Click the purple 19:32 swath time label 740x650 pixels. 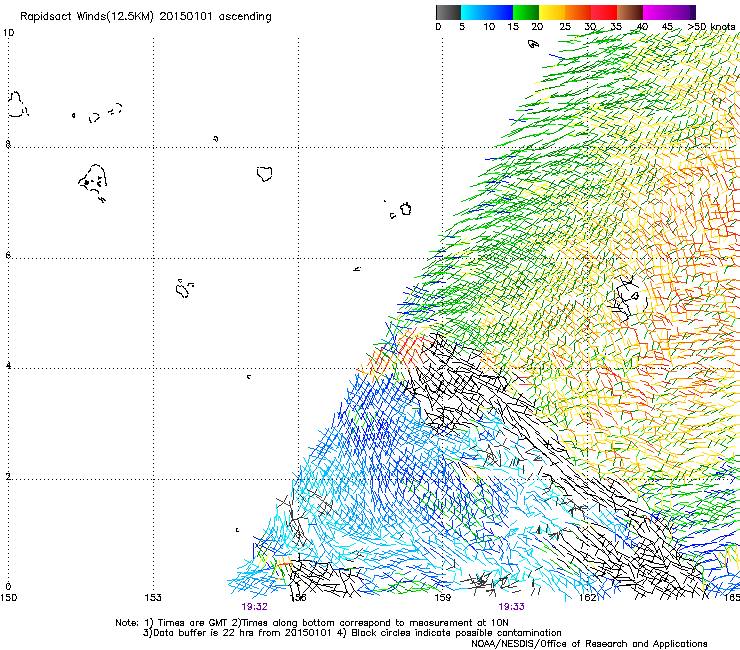tap(254, 607)
